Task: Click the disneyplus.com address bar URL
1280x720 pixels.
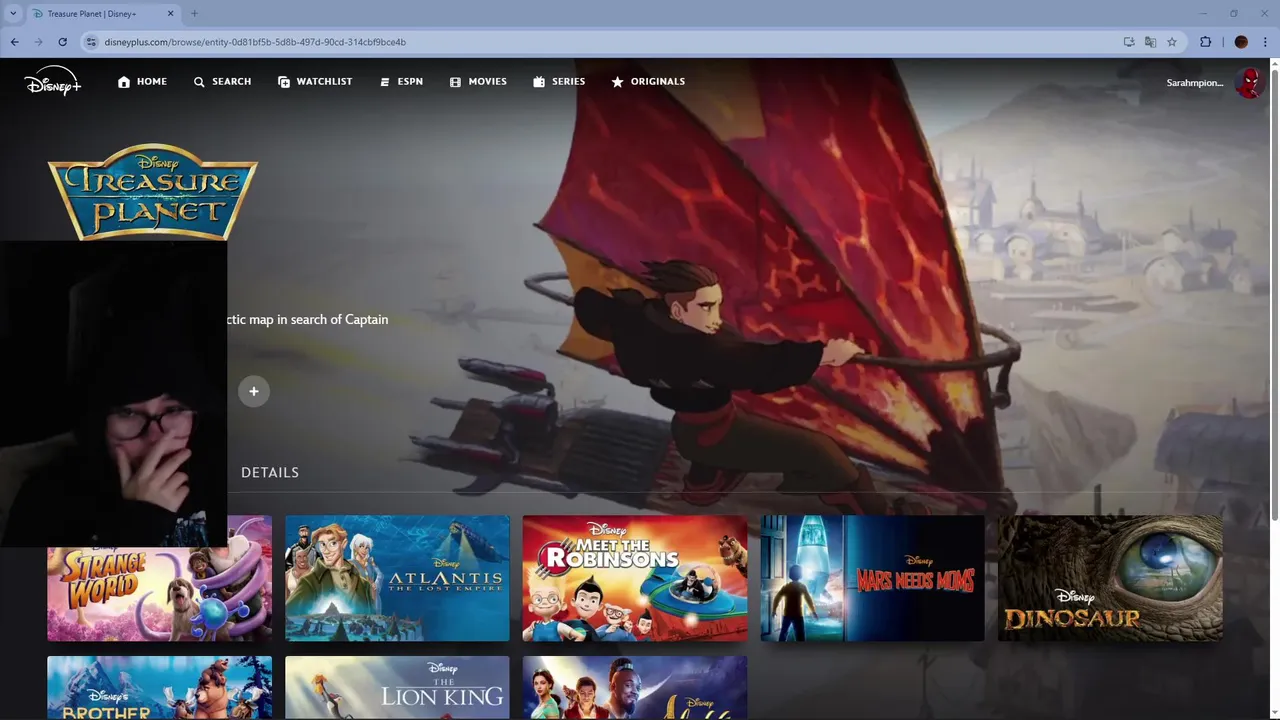Action: click(x=255, y=42)
